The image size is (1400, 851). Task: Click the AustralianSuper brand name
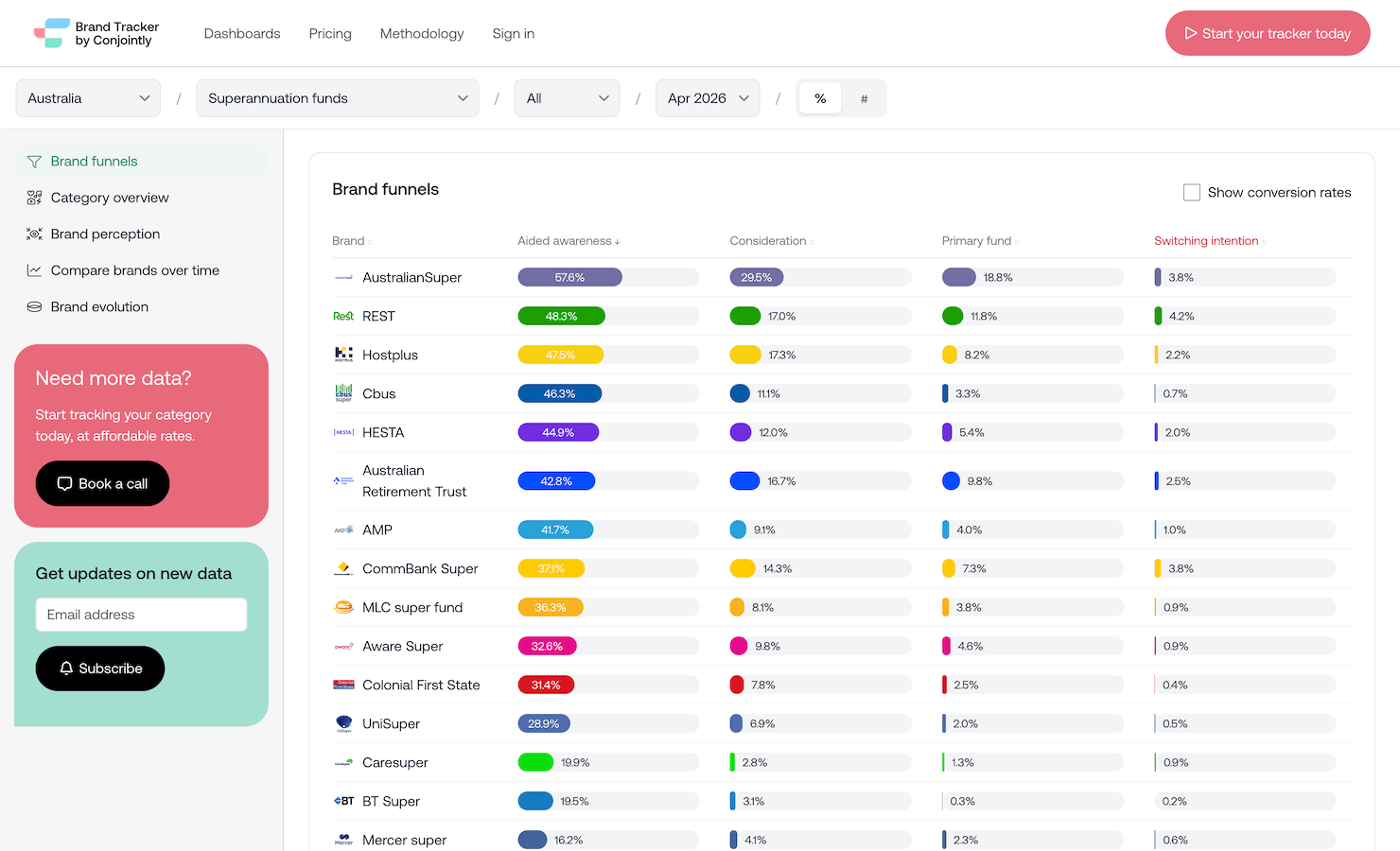click(412, 277)
